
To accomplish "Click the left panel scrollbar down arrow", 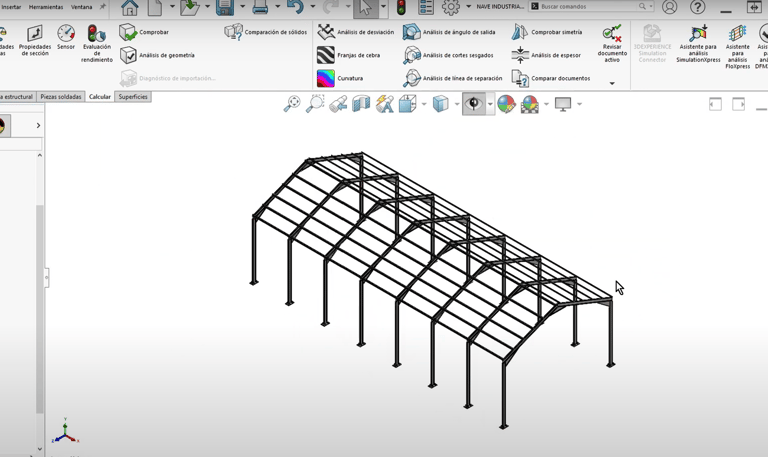I will pyautogui.click(x=40, y=449).
